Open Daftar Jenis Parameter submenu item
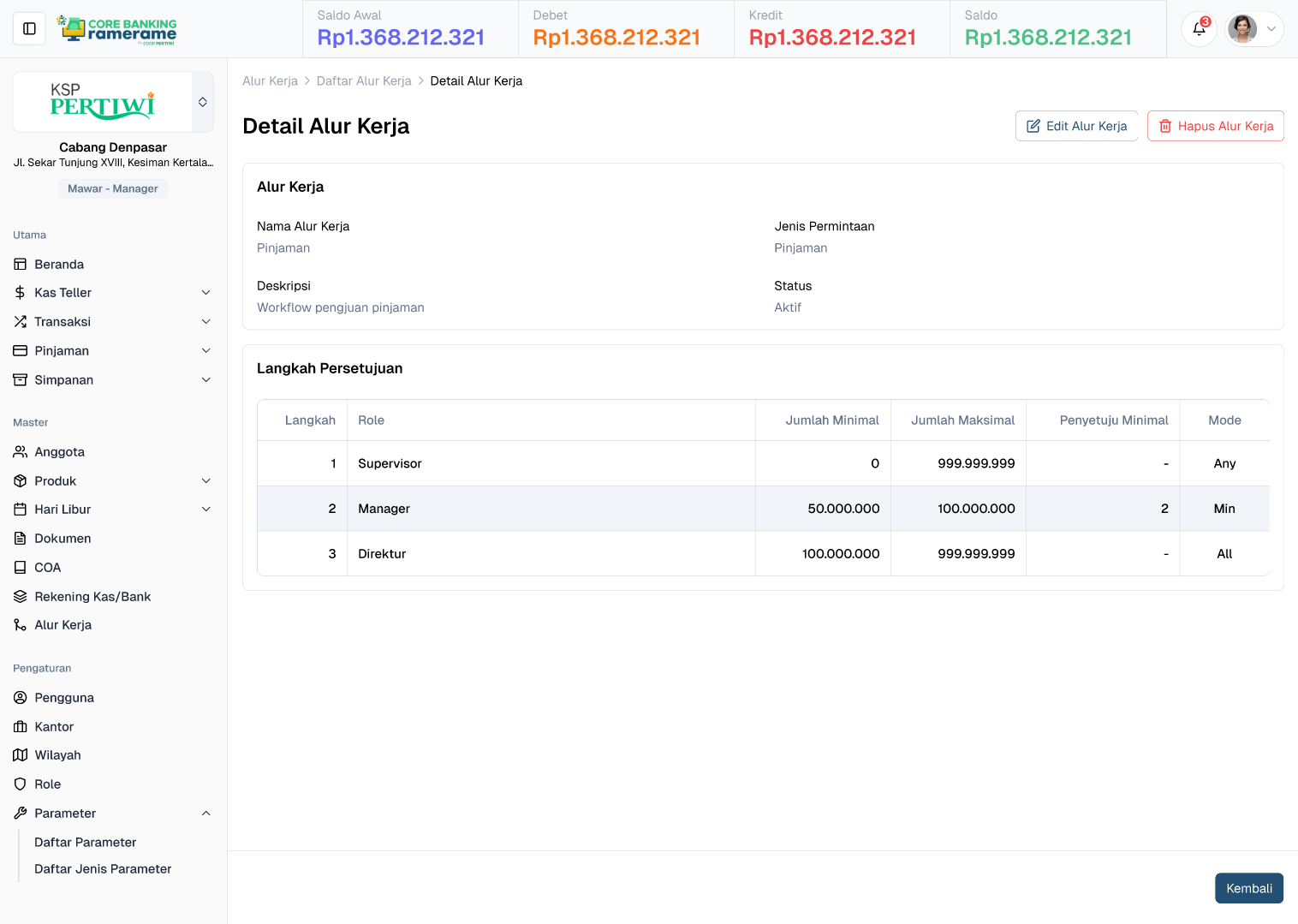The height and width of the screenshot is (924, 1298). [103, 869]
